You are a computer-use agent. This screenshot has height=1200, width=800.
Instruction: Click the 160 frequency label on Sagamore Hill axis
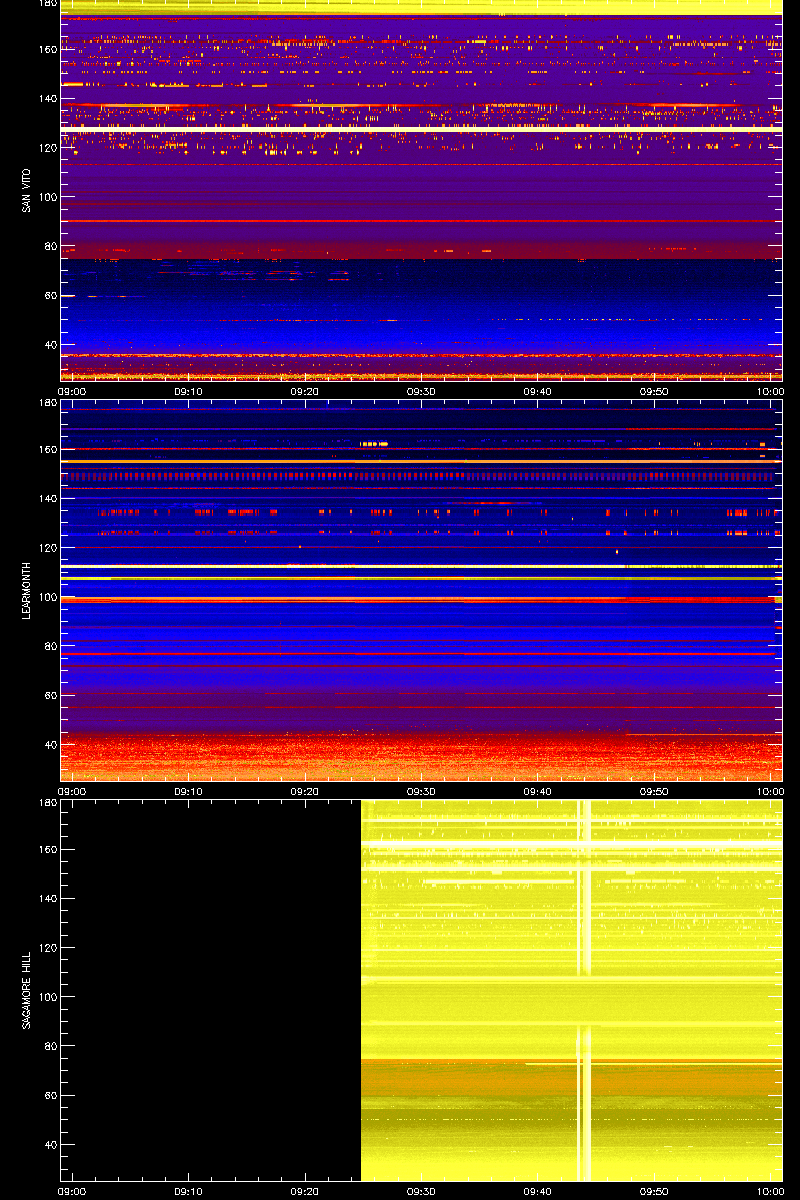47,850
